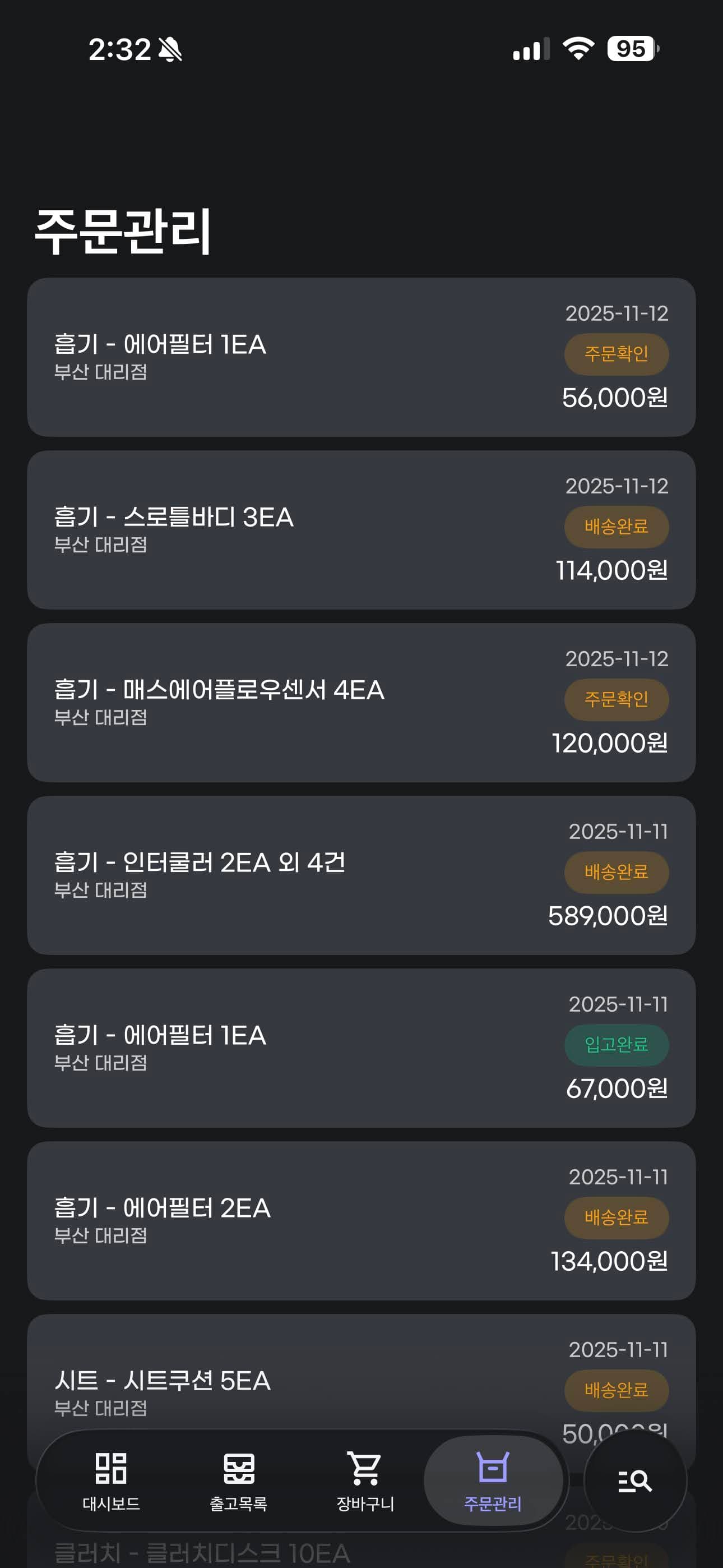Viewport: 723px width, 1568px height.
Task: Open the 흡기 - 에어필터 2EA order
Action: pos(162,1209)
